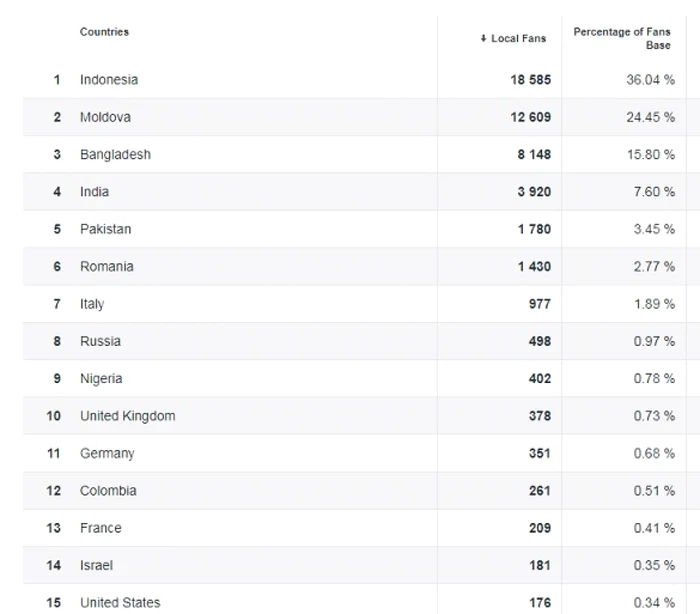Open the India row
This screenshot has width=700, height=614.
[x=94, y=192]
